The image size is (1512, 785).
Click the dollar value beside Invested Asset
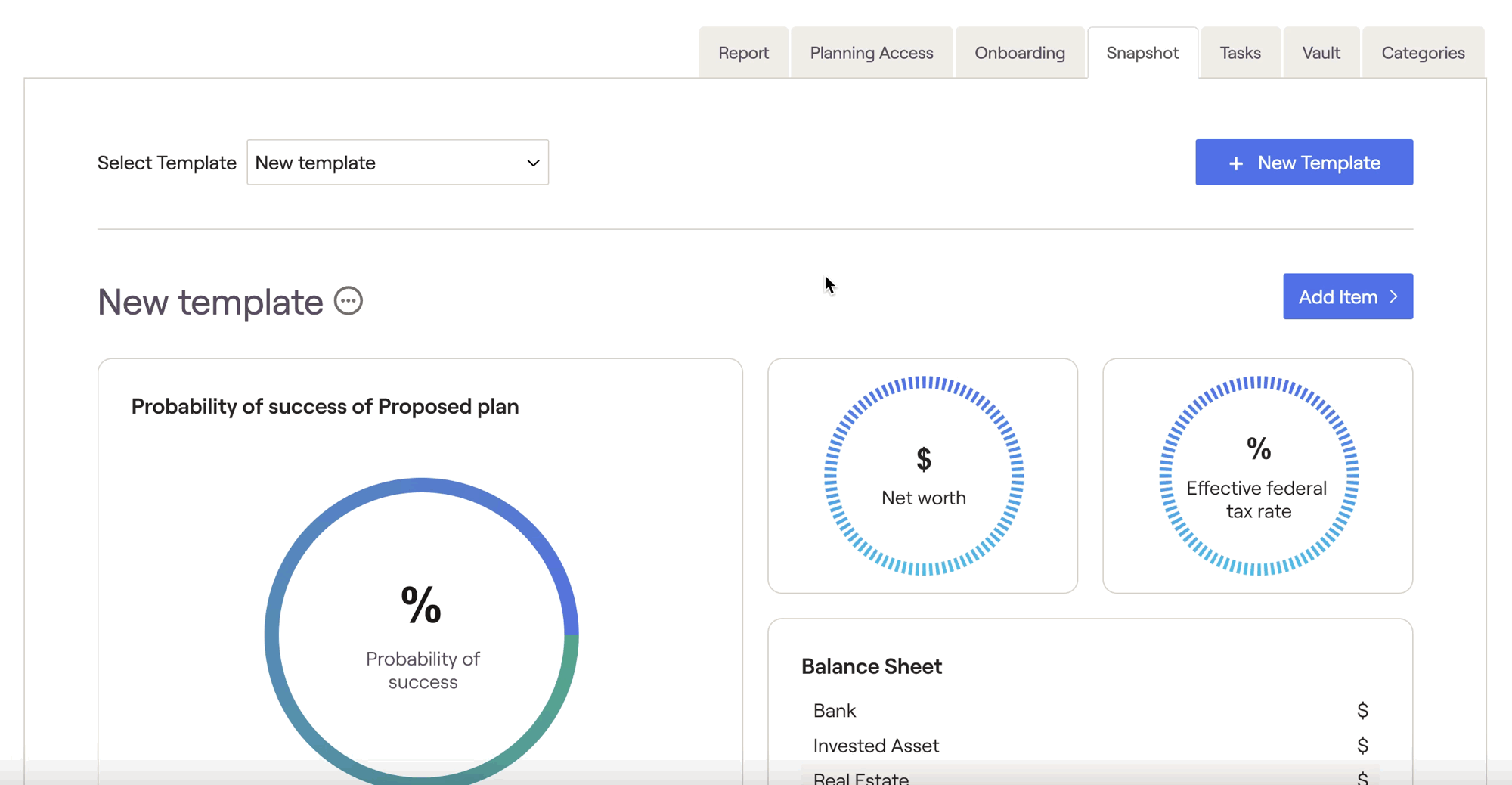pyautogui.click(x=1362, y=746)
